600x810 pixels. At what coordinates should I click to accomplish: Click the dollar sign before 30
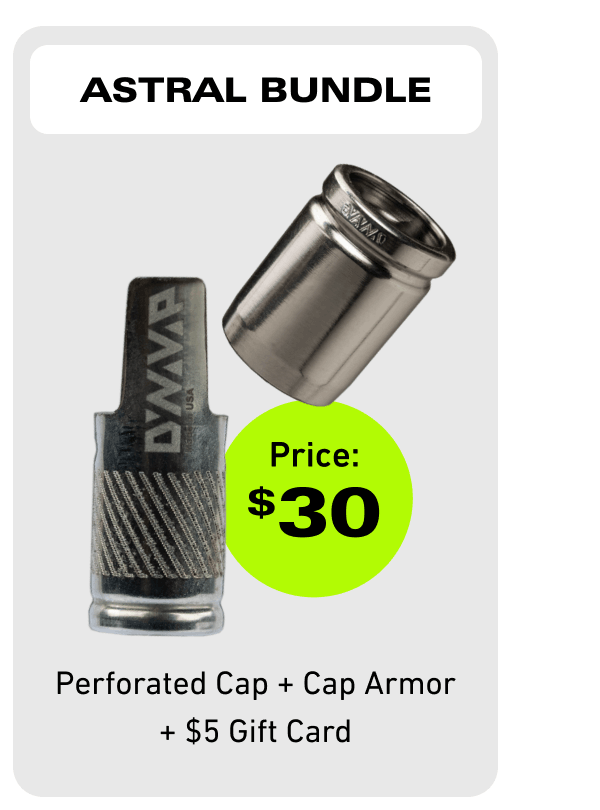pos(261,502)
